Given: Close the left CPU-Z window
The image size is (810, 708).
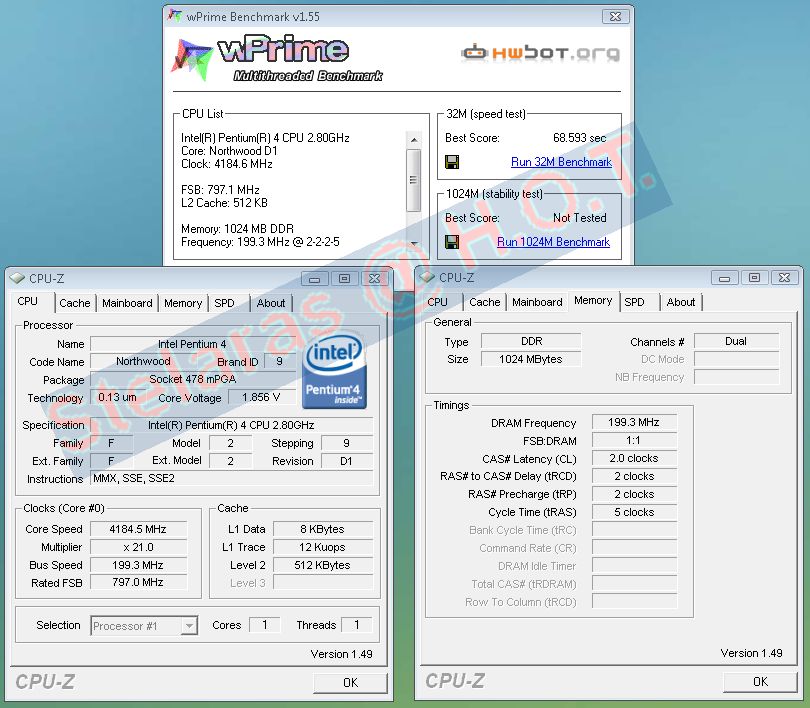Looking at the screenshot, I should pos(375,279).
